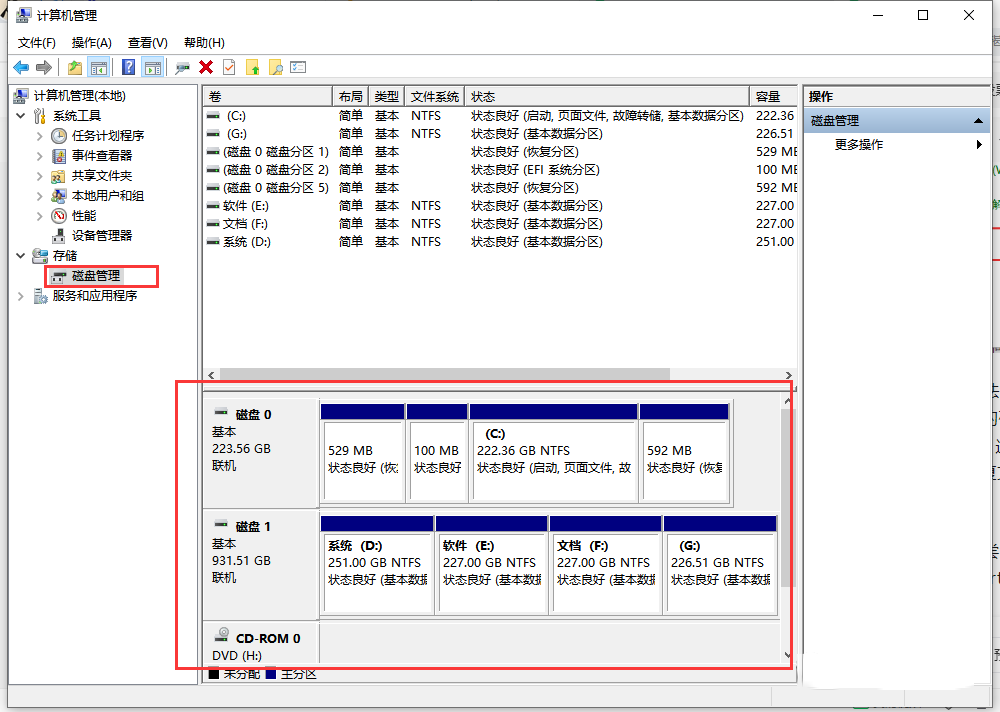Open Help via blue question mark icon
The width and height of the screenshot is (1000, 712).
[128, 67]
